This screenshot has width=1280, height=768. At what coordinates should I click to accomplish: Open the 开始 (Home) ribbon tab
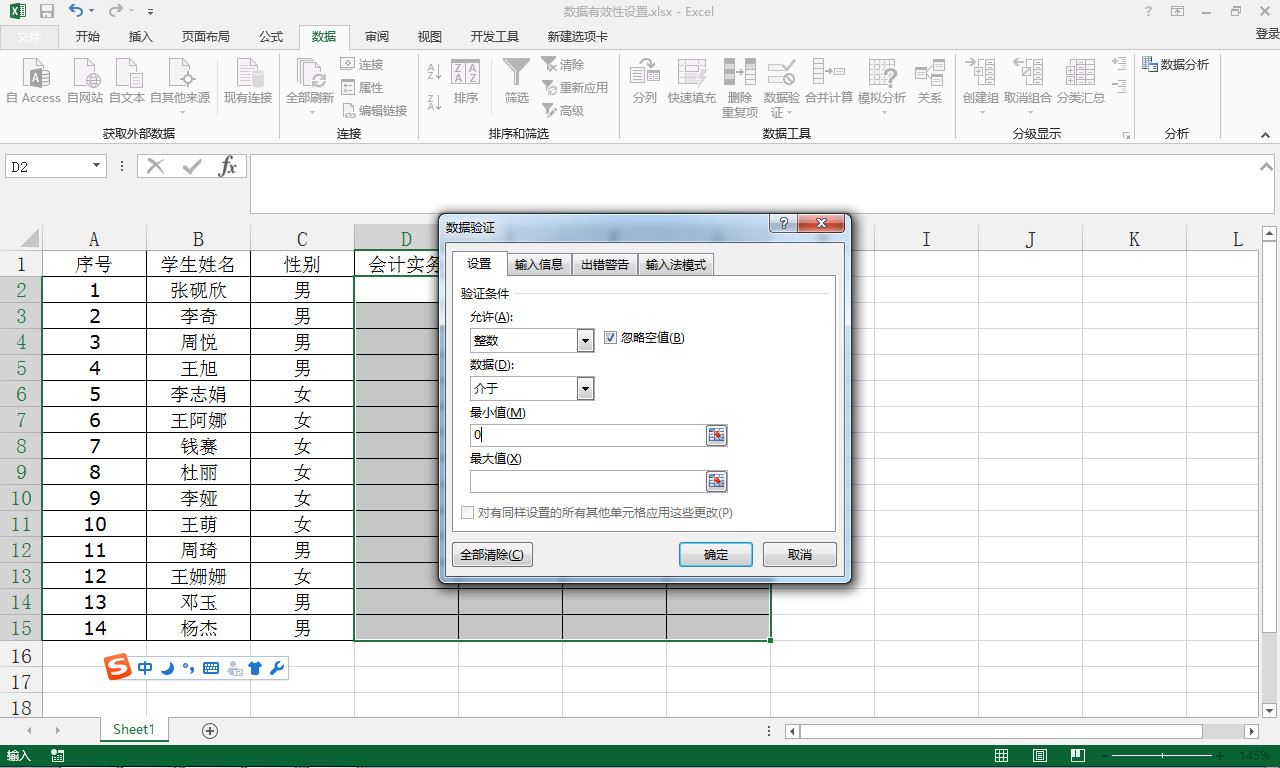[88, 36]
